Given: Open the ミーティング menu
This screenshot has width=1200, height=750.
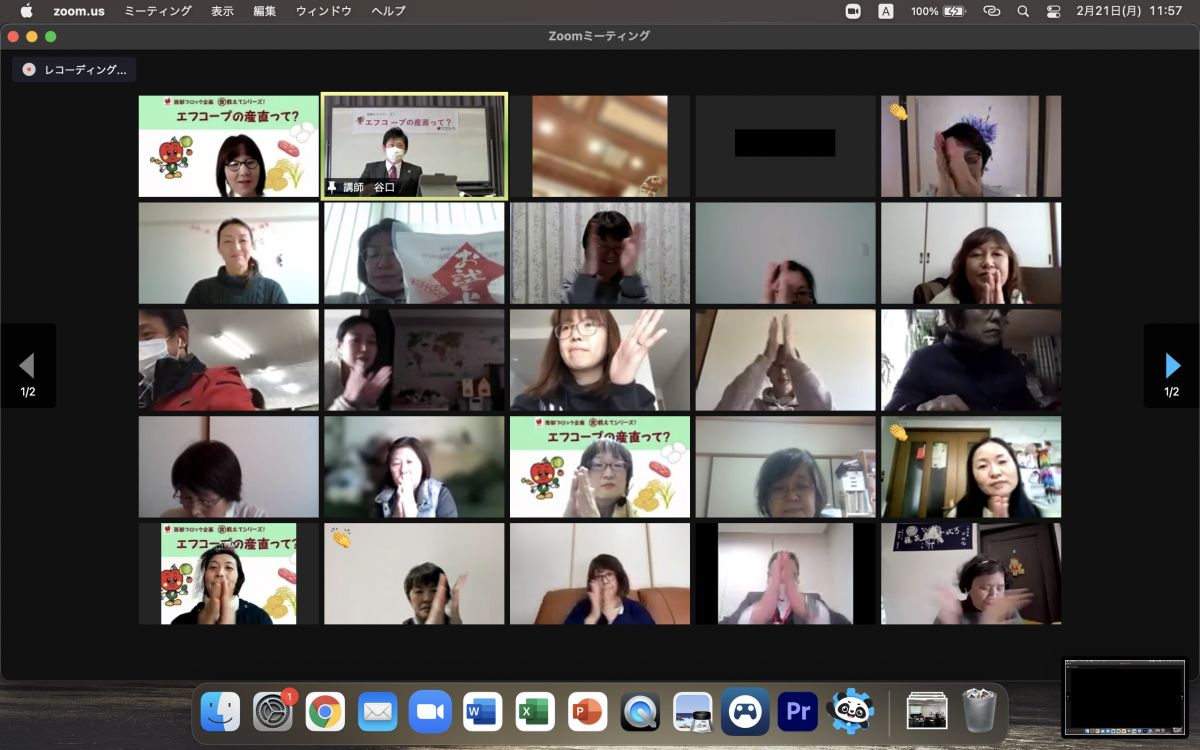Looking at the screenshot, I should [x=158, y=11].
